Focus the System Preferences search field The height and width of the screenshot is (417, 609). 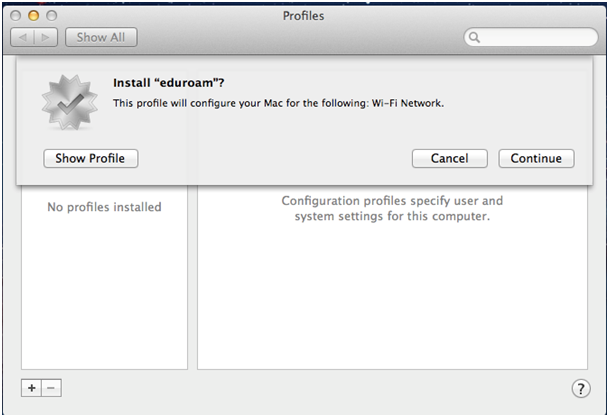pyautogui.click(x=535, y=38)
